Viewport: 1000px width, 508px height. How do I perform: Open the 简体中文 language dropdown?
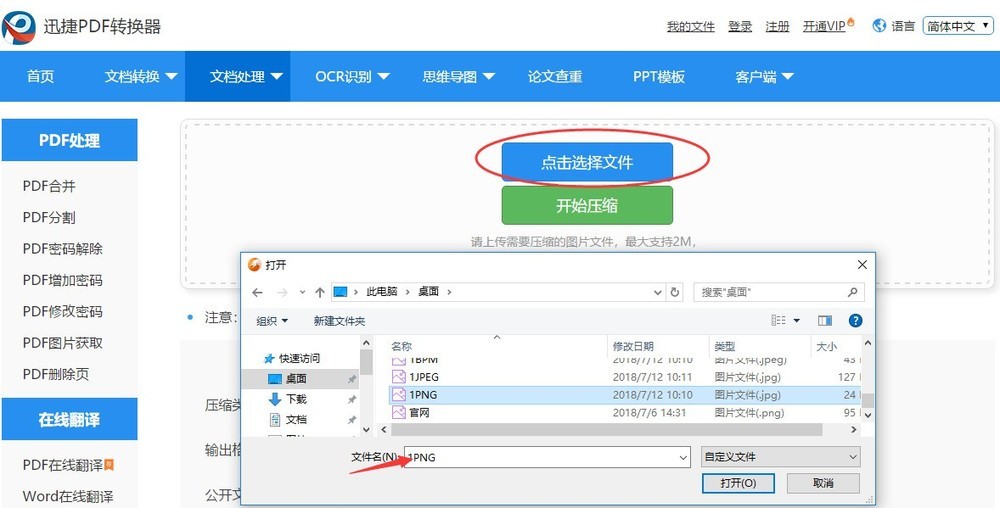[x=958, y=26]
